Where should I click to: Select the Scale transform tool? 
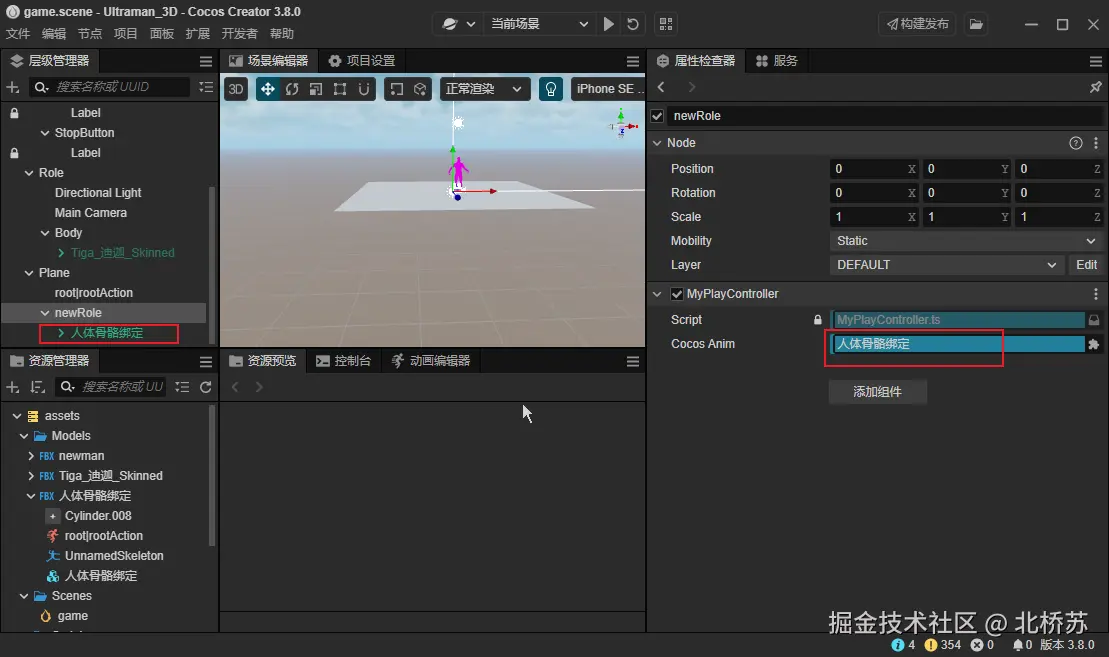(x=316, y=89)
